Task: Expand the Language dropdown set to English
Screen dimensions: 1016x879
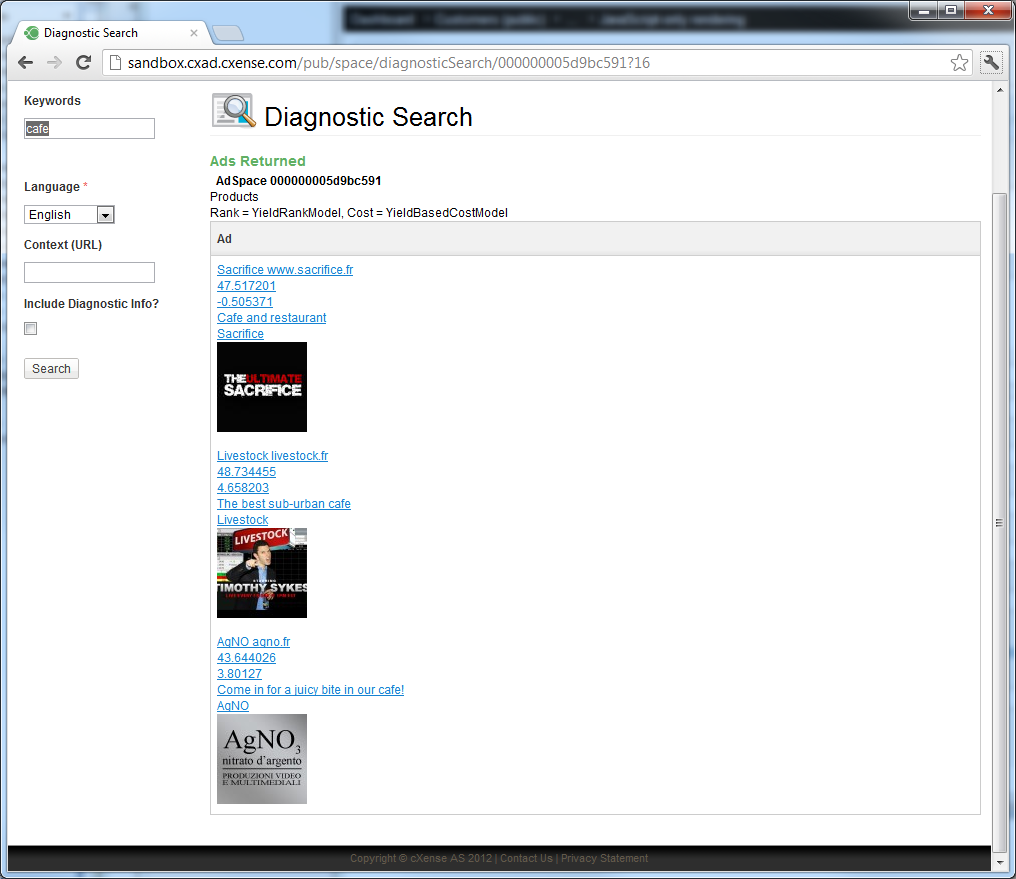Action: (69, 214)
